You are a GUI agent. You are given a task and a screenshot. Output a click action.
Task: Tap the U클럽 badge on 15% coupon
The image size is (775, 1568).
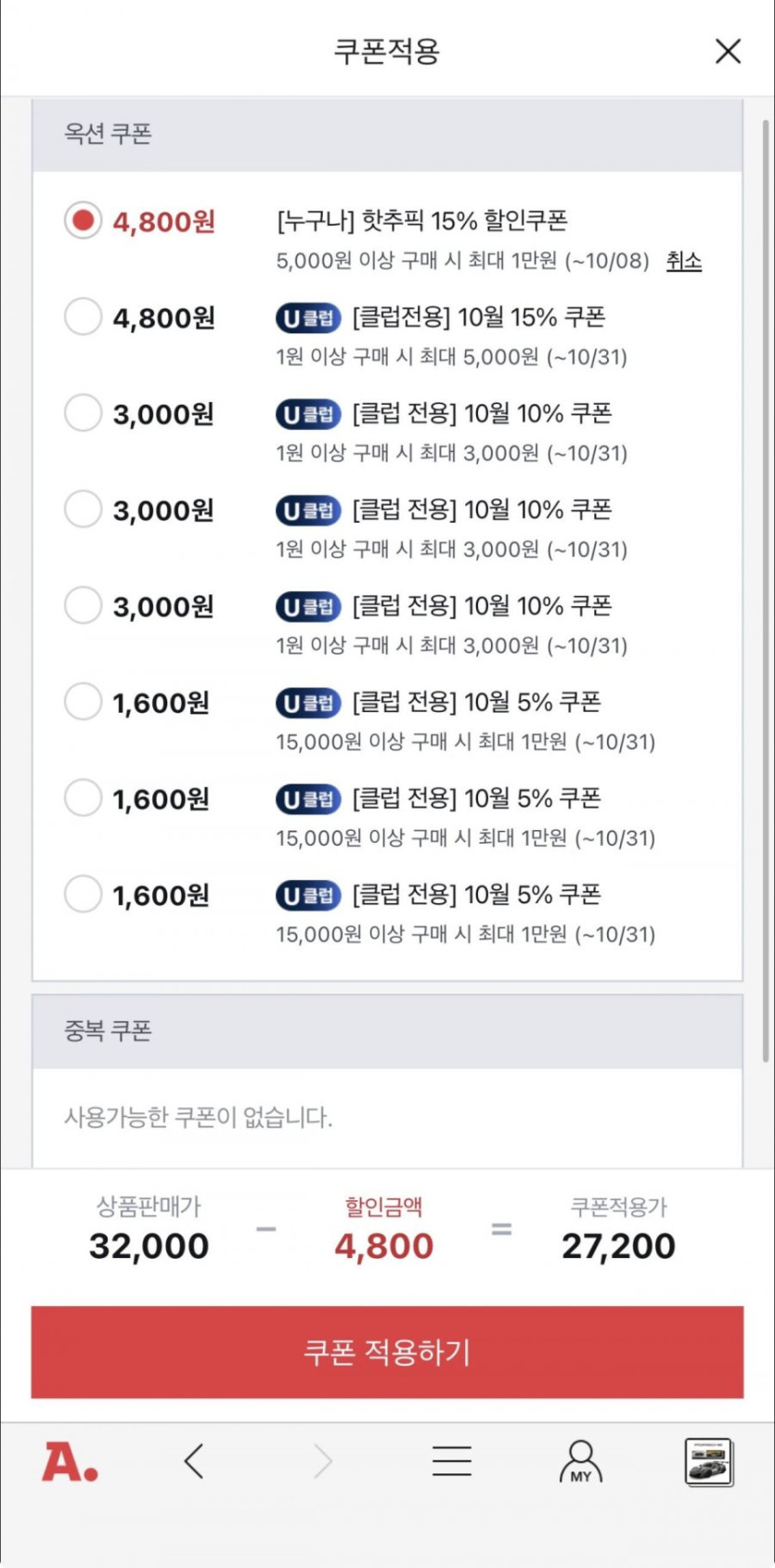click(x=308, y=317)
